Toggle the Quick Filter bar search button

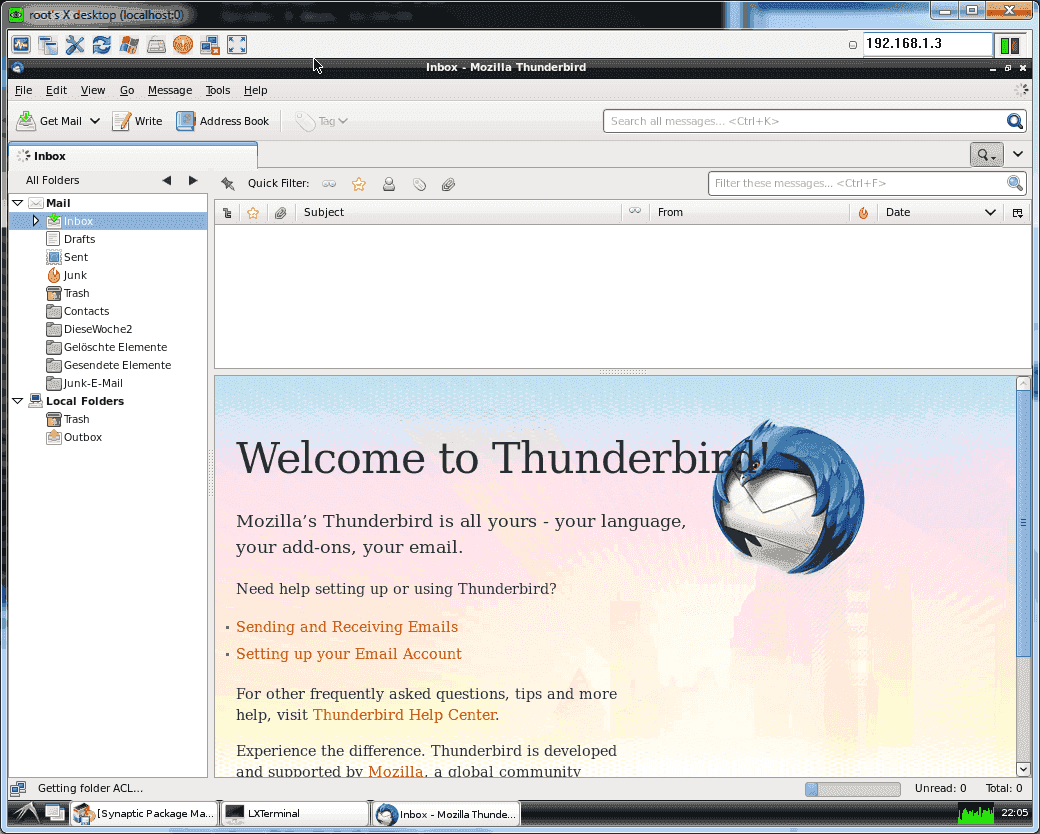click(986, 155)
